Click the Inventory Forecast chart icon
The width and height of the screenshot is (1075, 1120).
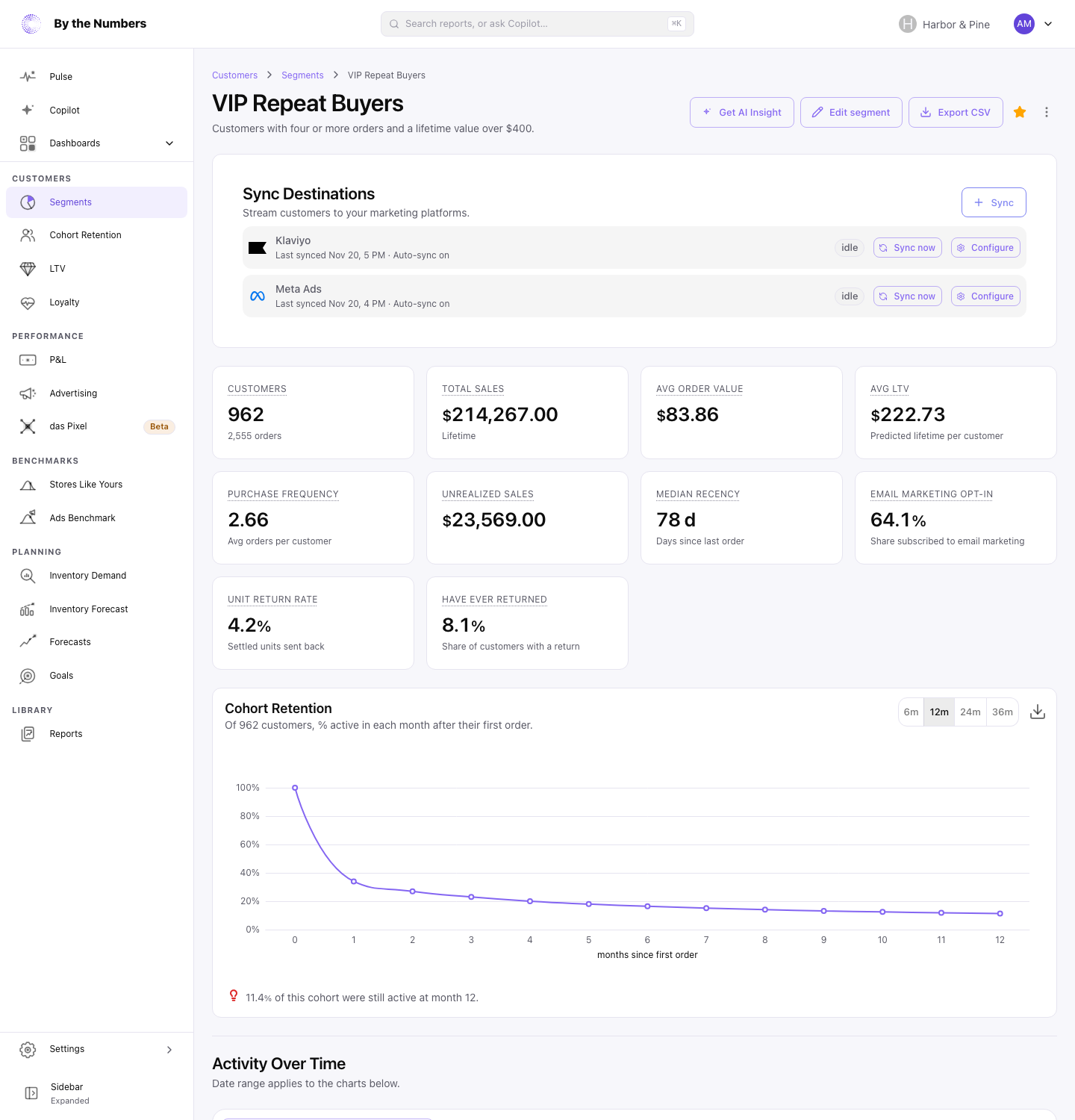(28, 609)
